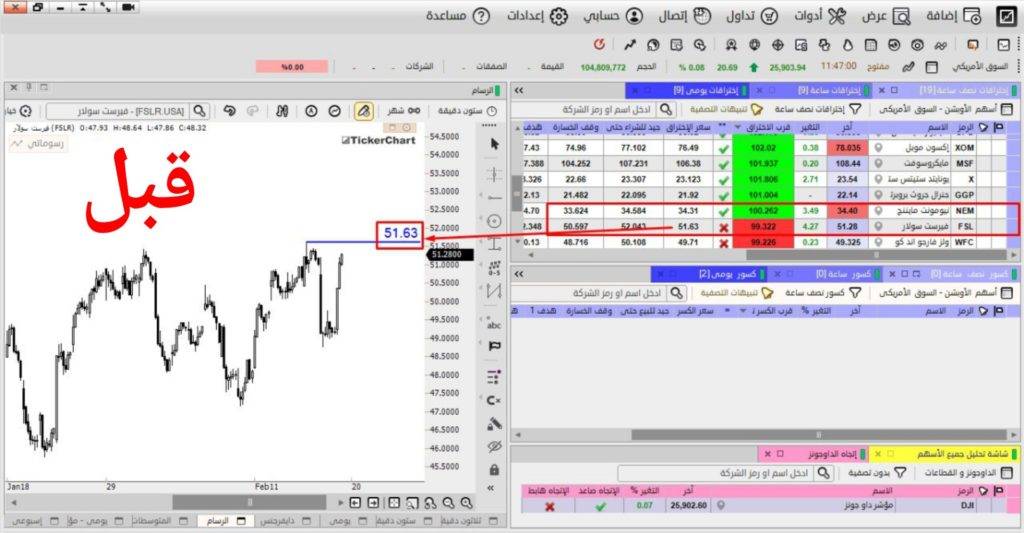Open the تداول (Trading) menu
Viewport: 1024px width, 533px height.
(752, 16)
